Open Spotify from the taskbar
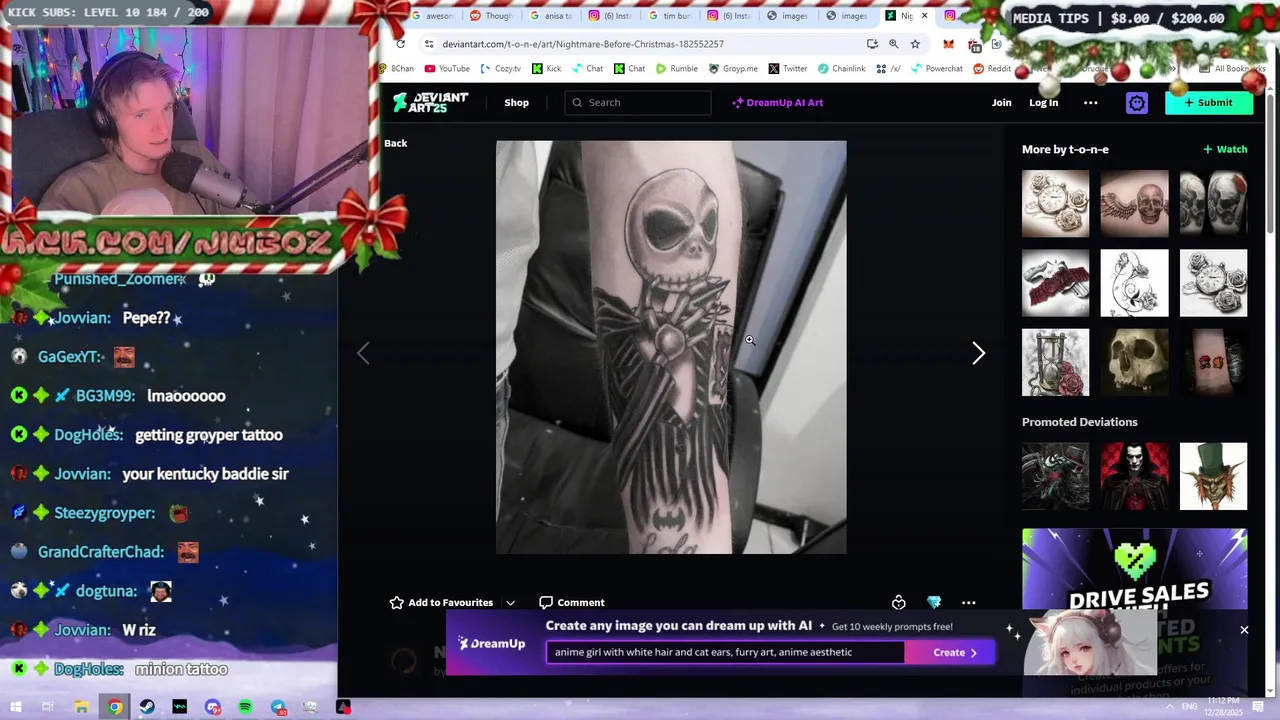Viewport: 1280px width, 720px height. pos(245,707)
